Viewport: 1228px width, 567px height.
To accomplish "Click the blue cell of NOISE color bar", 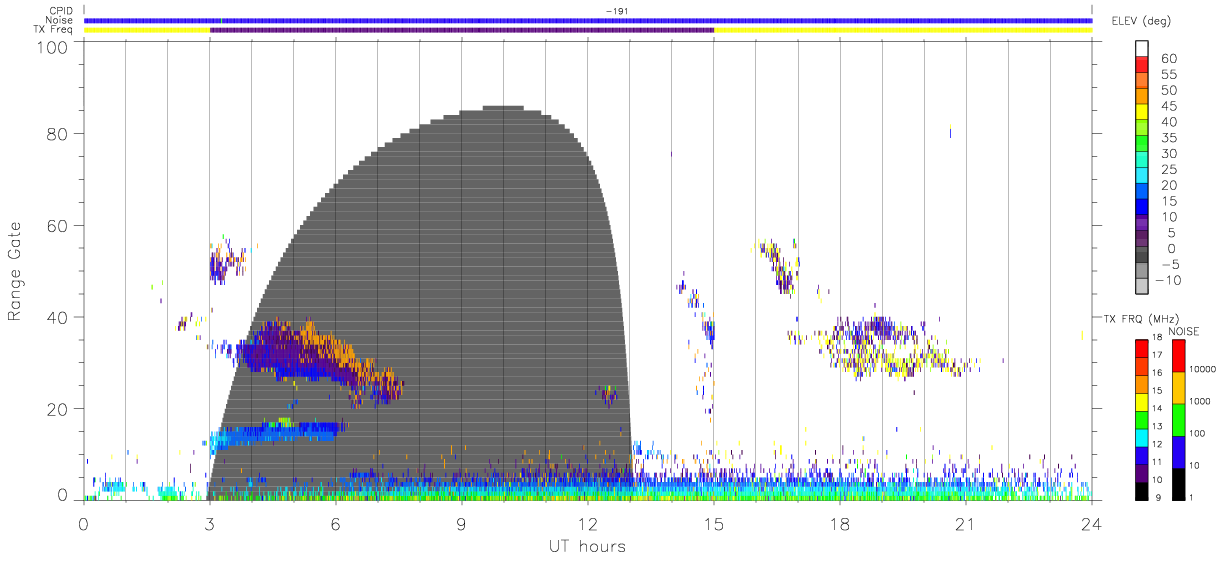I will point(1177,450).
